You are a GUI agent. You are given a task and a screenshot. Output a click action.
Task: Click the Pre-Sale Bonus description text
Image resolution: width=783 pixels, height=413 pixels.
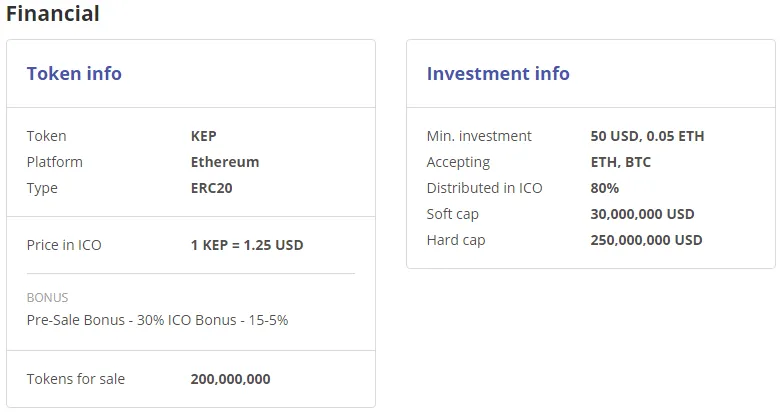point(157,320)
